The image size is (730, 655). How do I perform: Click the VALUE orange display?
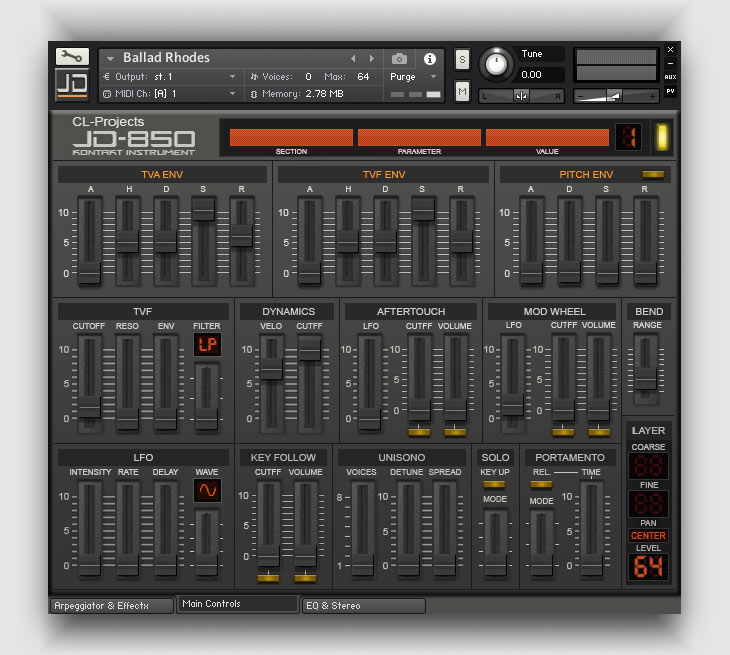tap(547, 137)
